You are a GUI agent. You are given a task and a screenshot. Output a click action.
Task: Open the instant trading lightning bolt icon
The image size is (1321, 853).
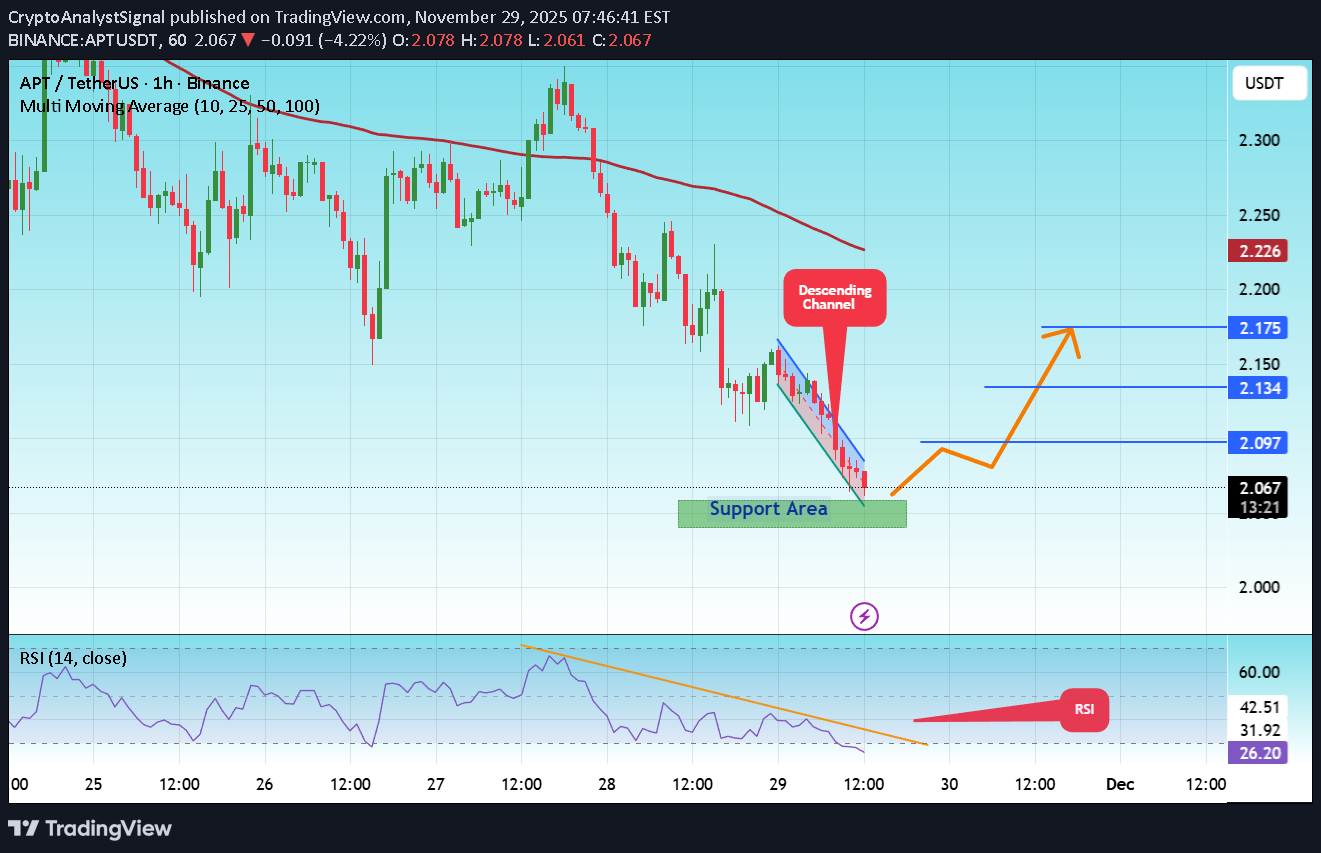(863, 616)
